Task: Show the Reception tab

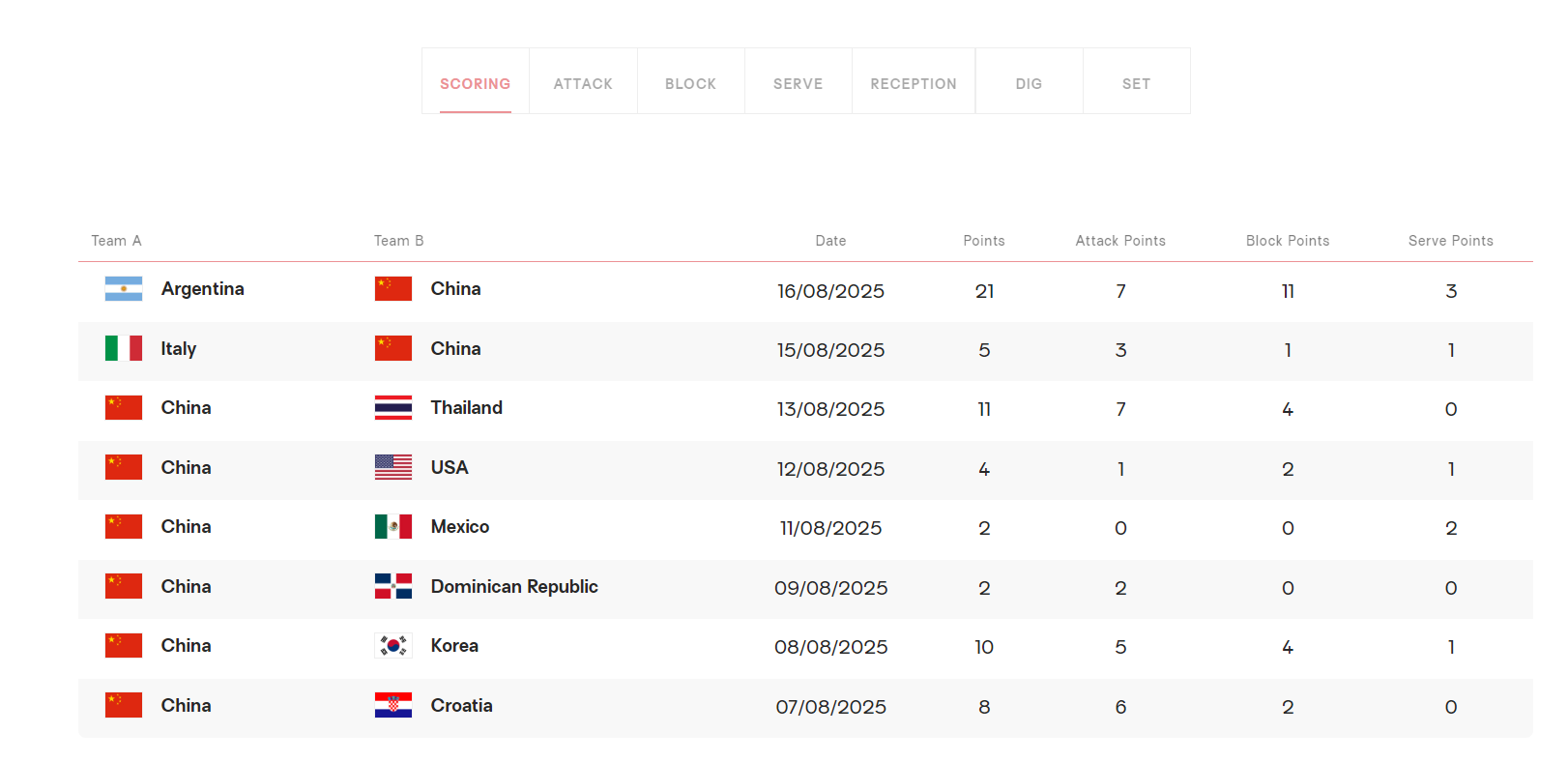Action: 913,83
